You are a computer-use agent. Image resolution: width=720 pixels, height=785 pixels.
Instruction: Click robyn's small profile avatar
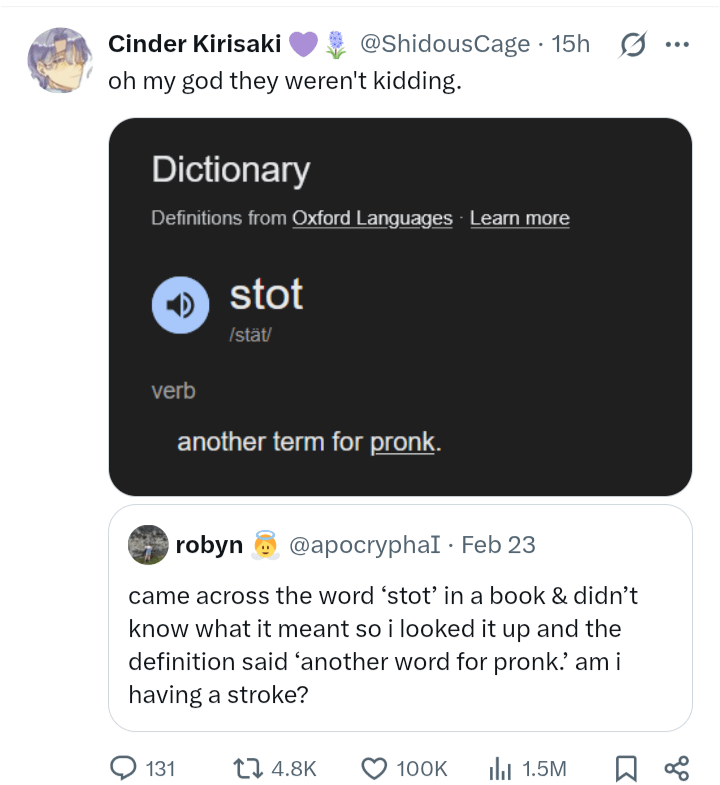pos(148,544)
